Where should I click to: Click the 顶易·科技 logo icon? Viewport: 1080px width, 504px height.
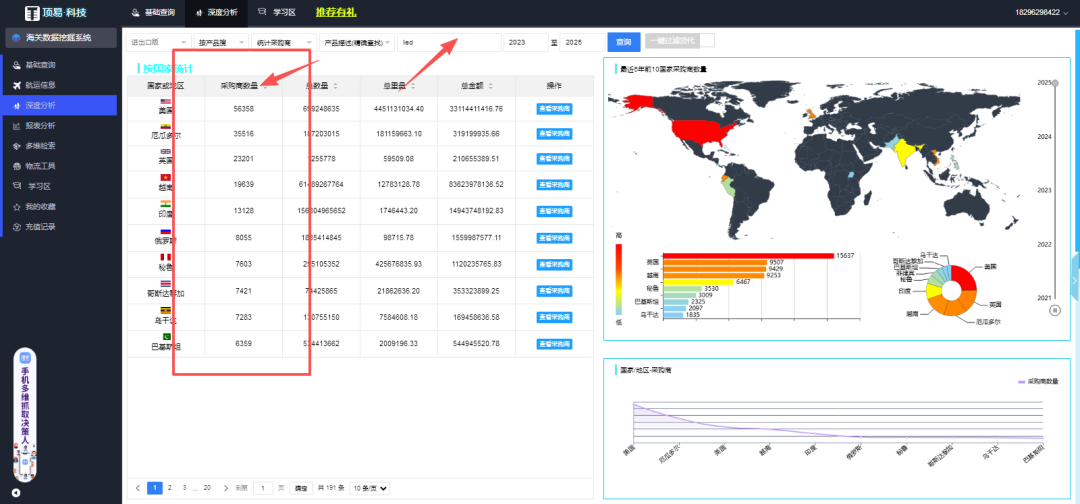tap(32, 13)
